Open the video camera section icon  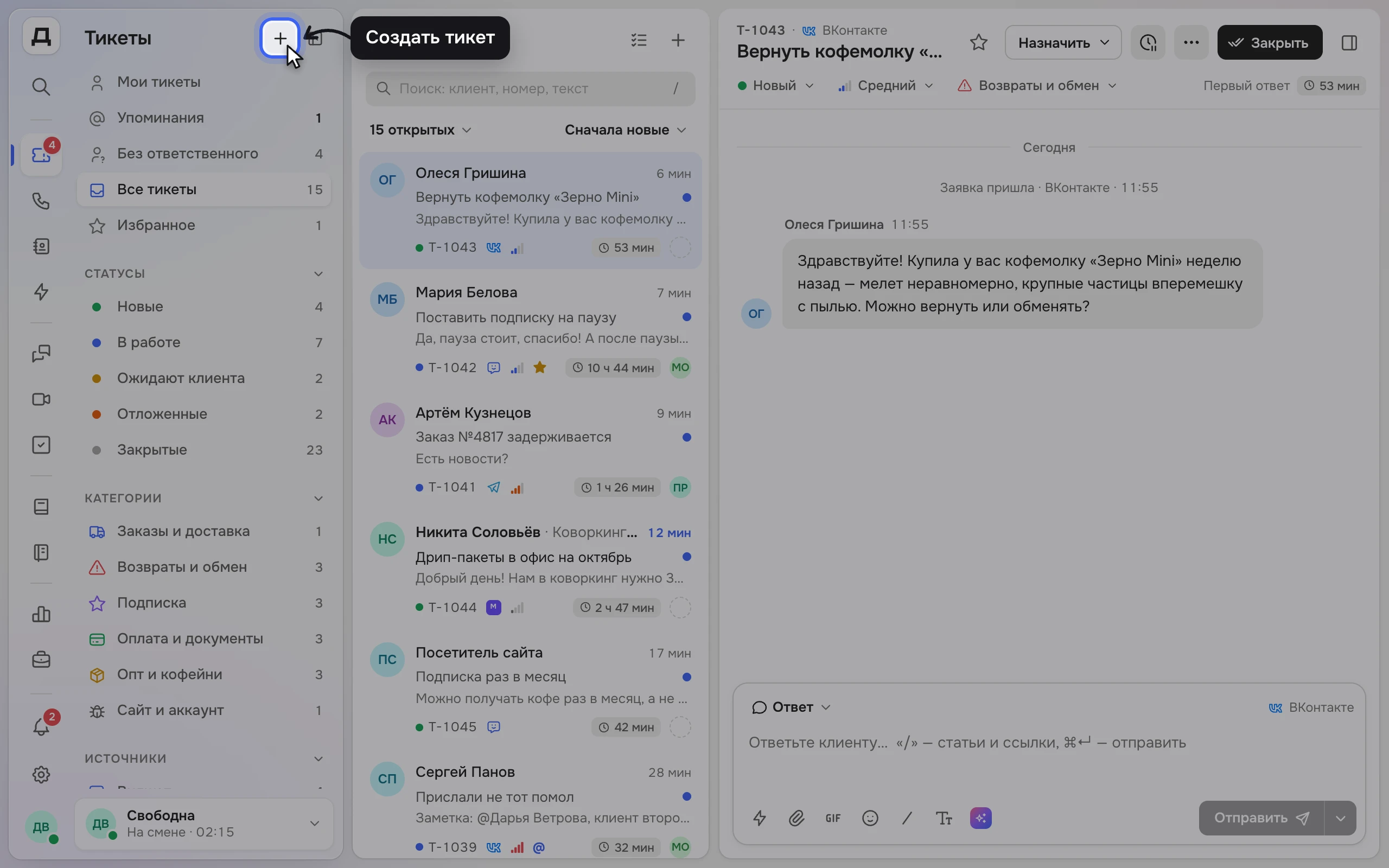(x=41, y=399)
